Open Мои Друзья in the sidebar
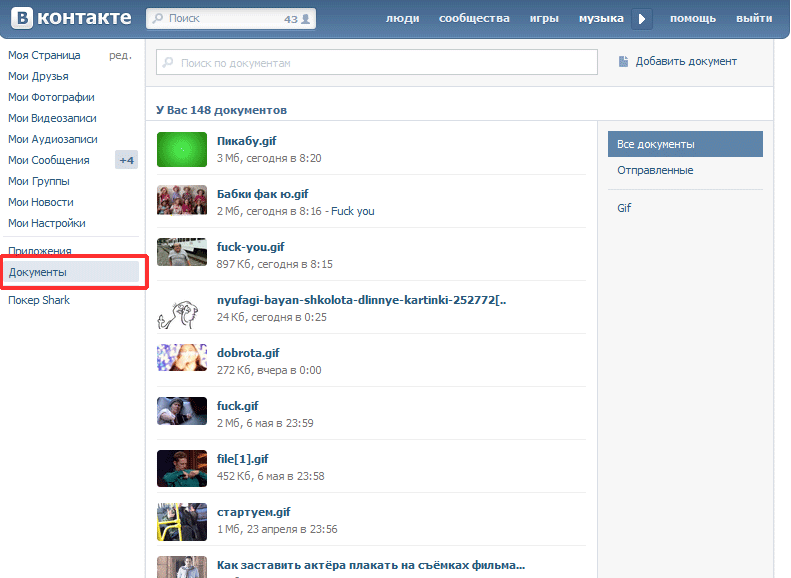The height and width of the screenshot is (578, 791). [38, 76]
